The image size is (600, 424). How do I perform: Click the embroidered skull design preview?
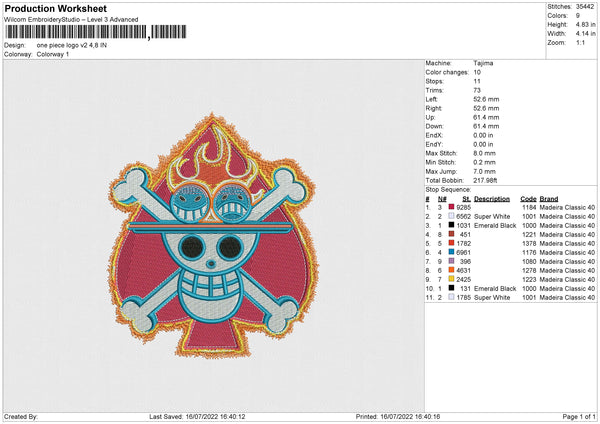[x=212, y=235]
